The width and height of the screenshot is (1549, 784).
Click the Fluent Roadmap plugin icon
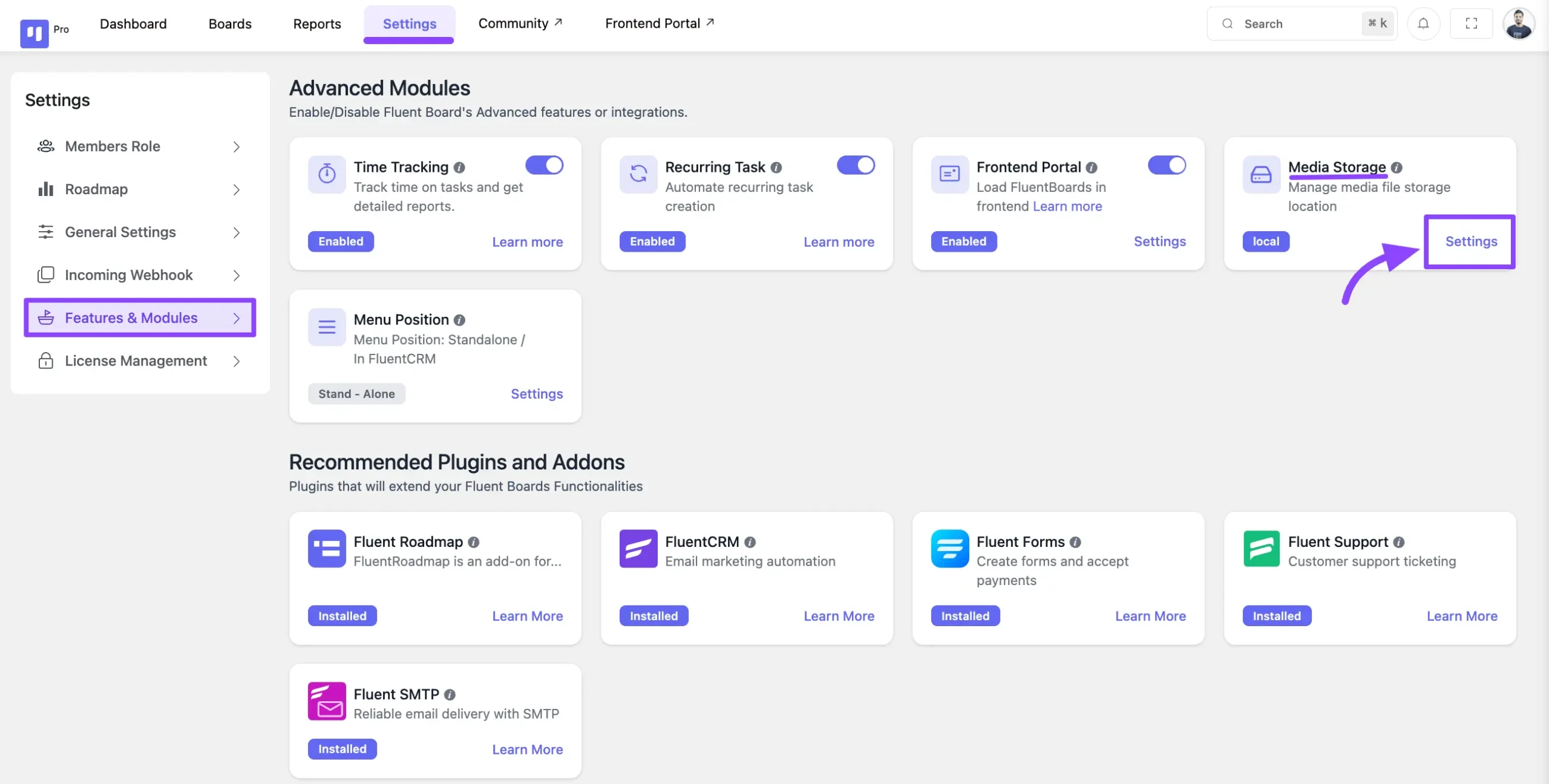click(327, 549)
